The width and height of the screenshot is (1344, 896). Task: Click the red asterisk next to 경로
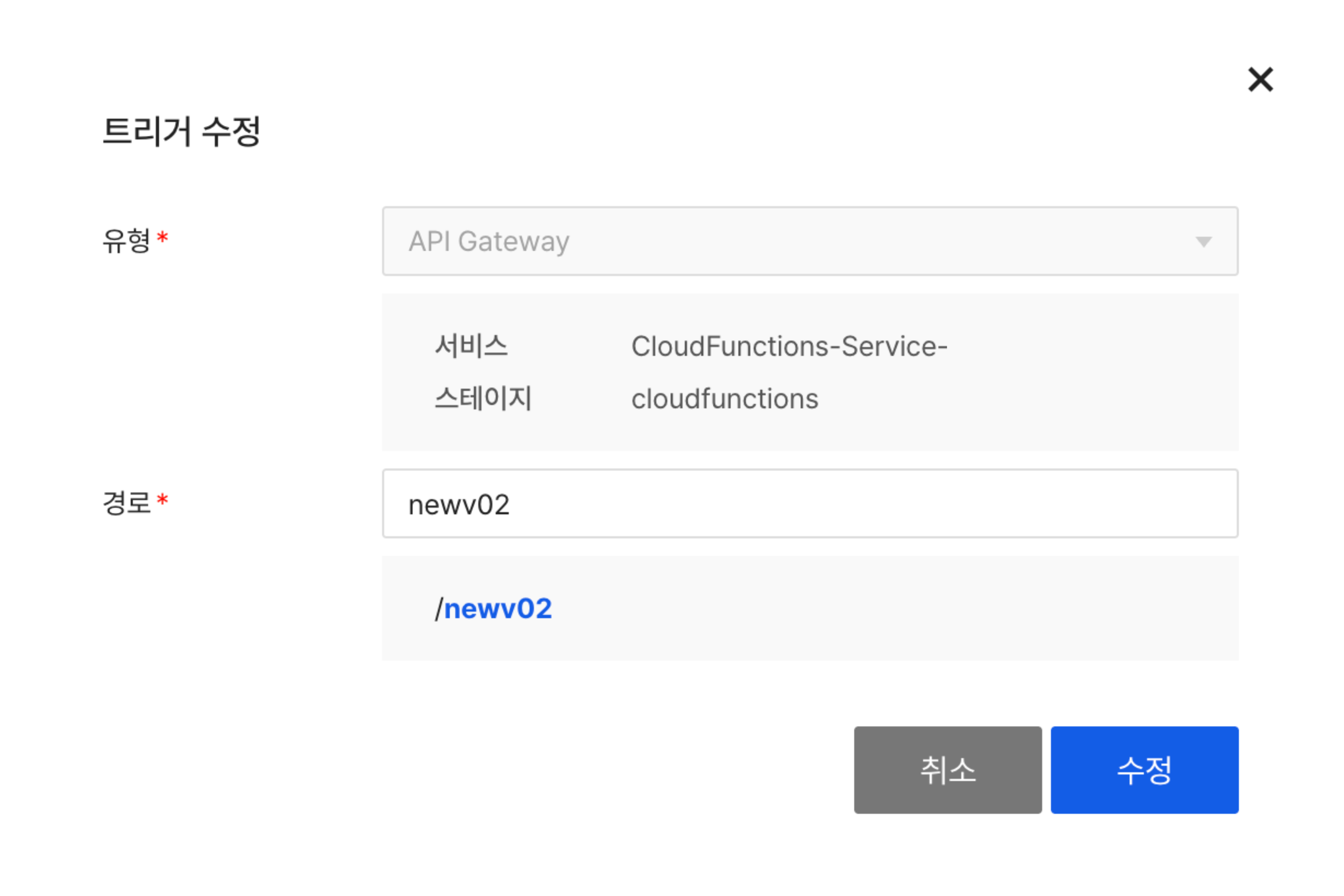point(162,500)
